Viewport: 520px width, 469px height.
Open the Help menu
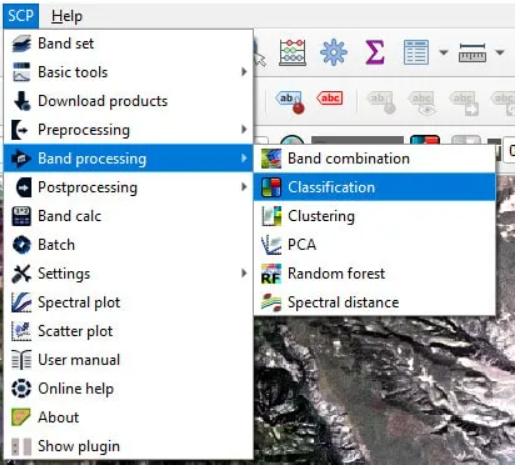click(67, 16)
